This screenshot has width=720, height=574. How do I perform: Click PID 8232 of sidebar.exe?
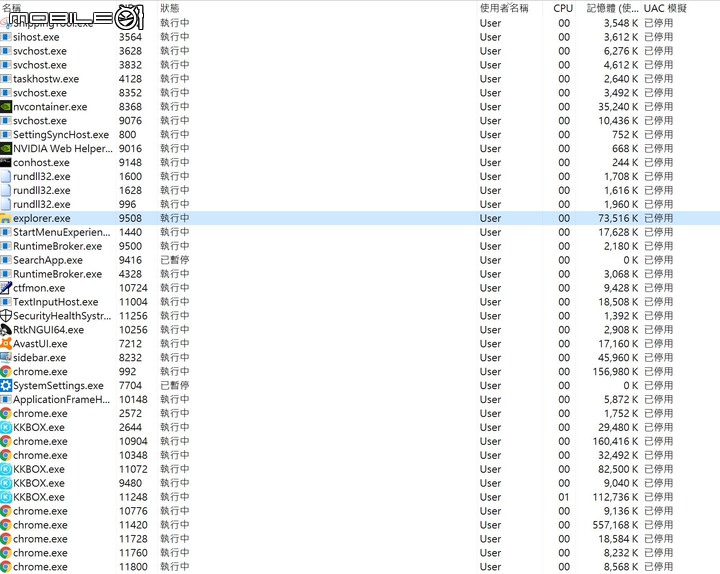[x=130, y=358]
